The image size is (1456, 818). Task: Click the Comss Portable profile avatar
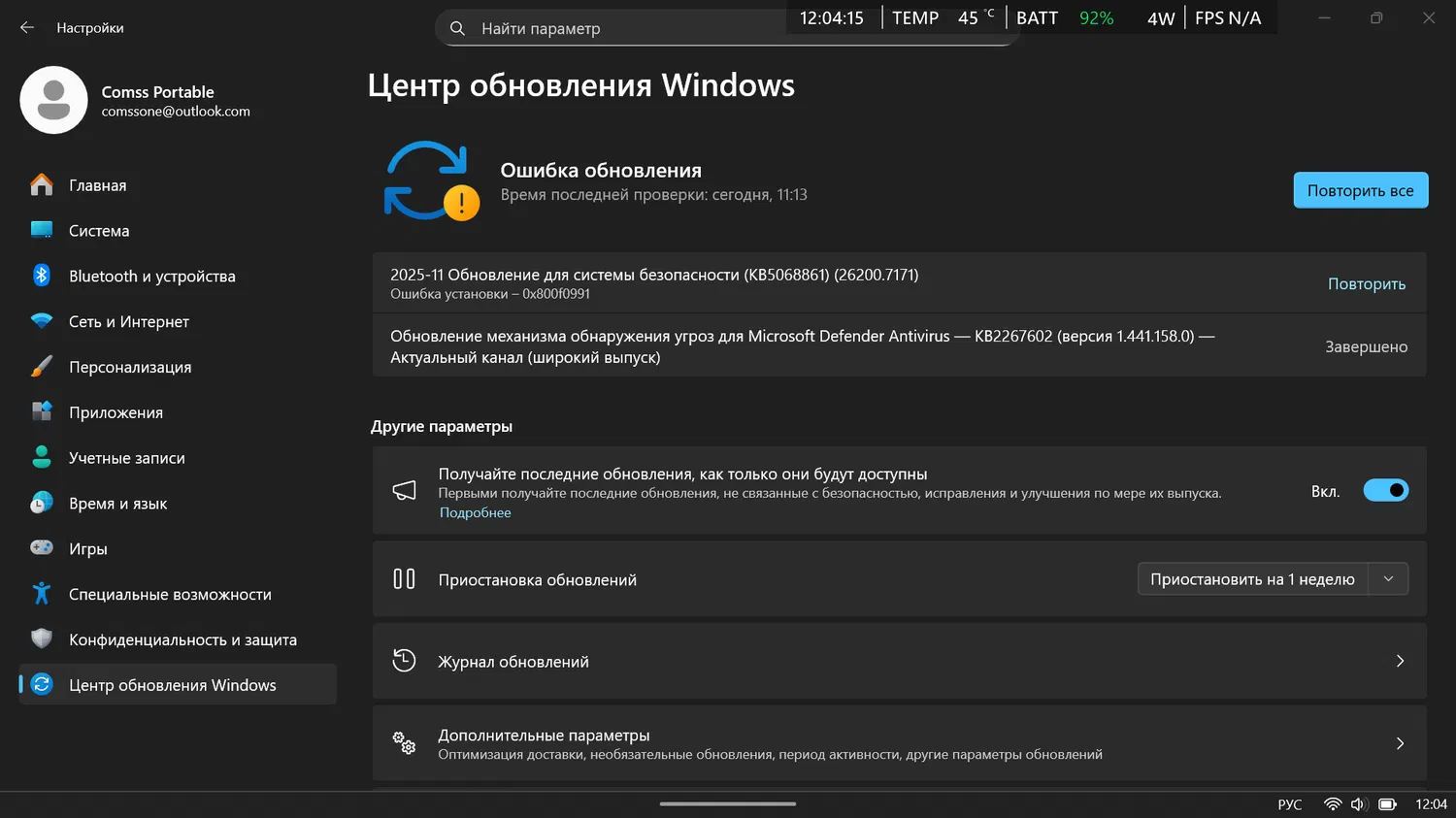click(x=53, y=100)
